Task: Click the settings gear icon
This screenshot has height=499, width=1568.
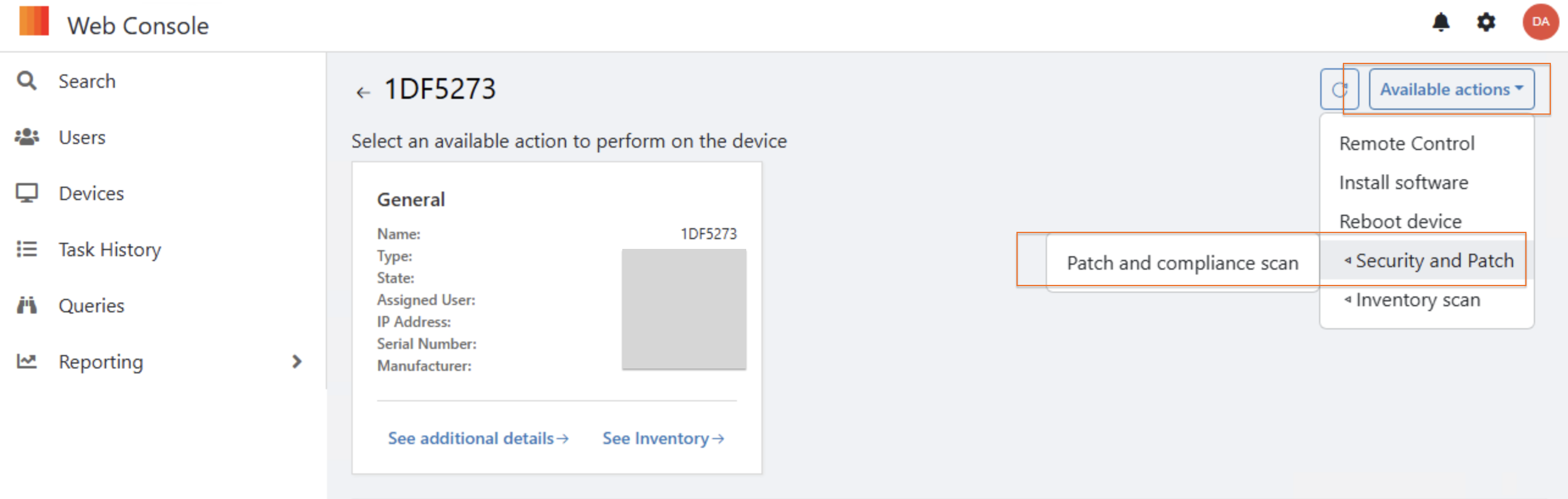Action: (1486, 23)
